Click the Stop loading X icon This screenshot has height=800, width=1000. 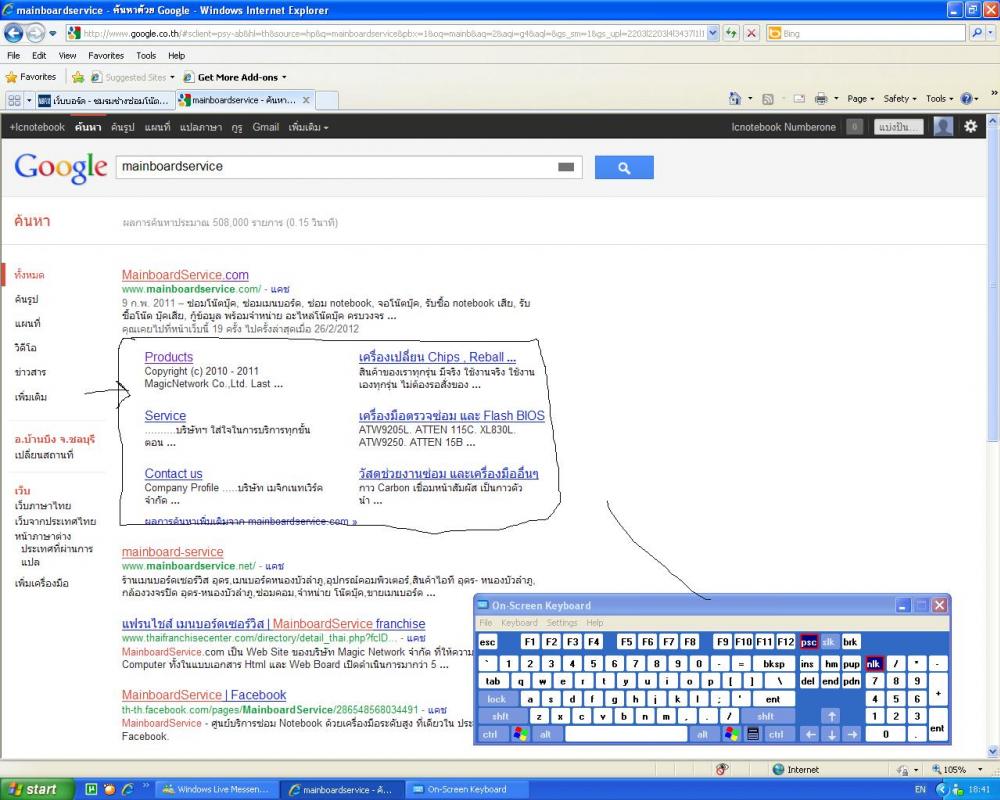[x=752, y=33]
